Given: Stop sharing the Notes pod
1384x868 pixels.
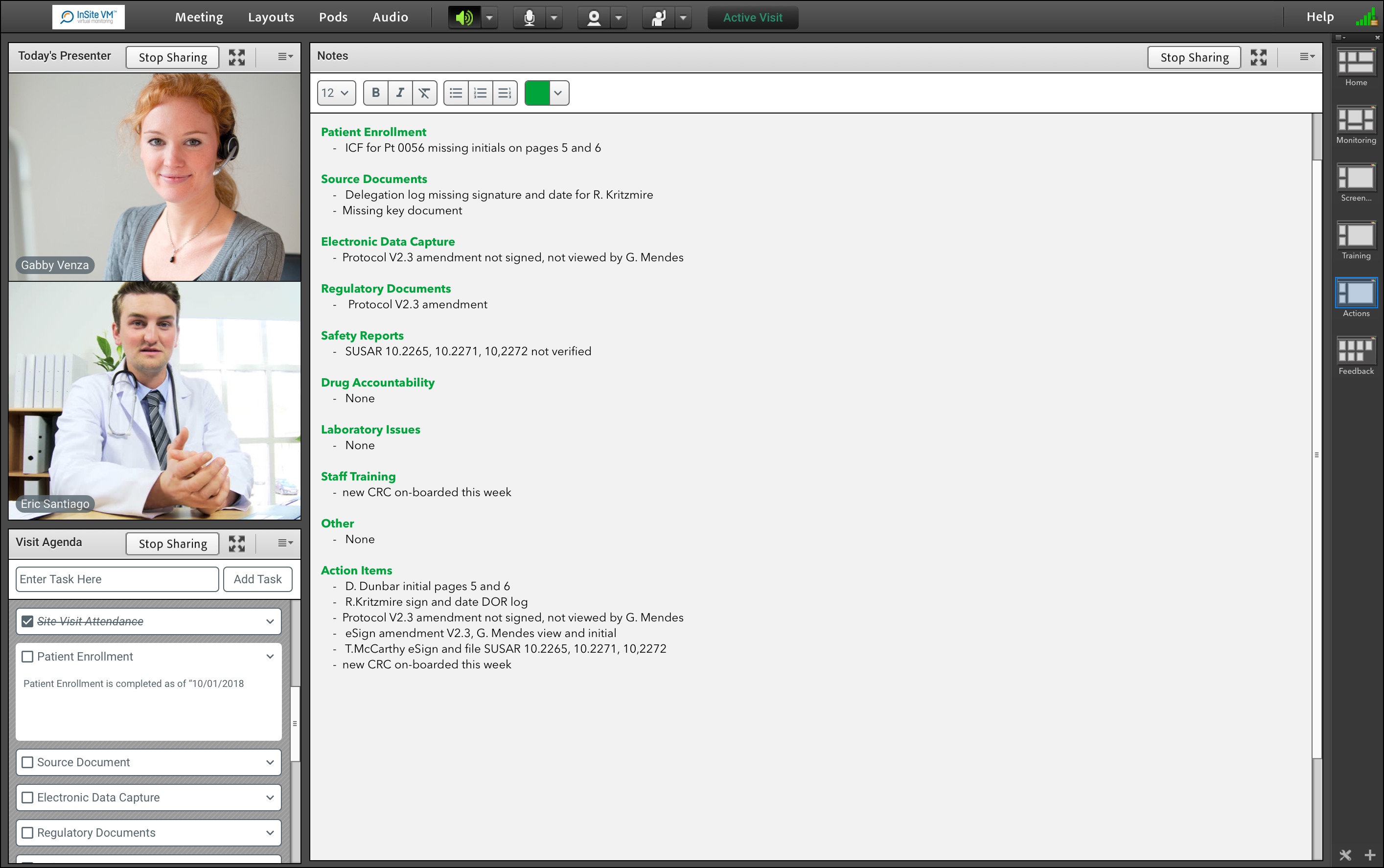Looking at the screenshot, I should click(1194, 57).
